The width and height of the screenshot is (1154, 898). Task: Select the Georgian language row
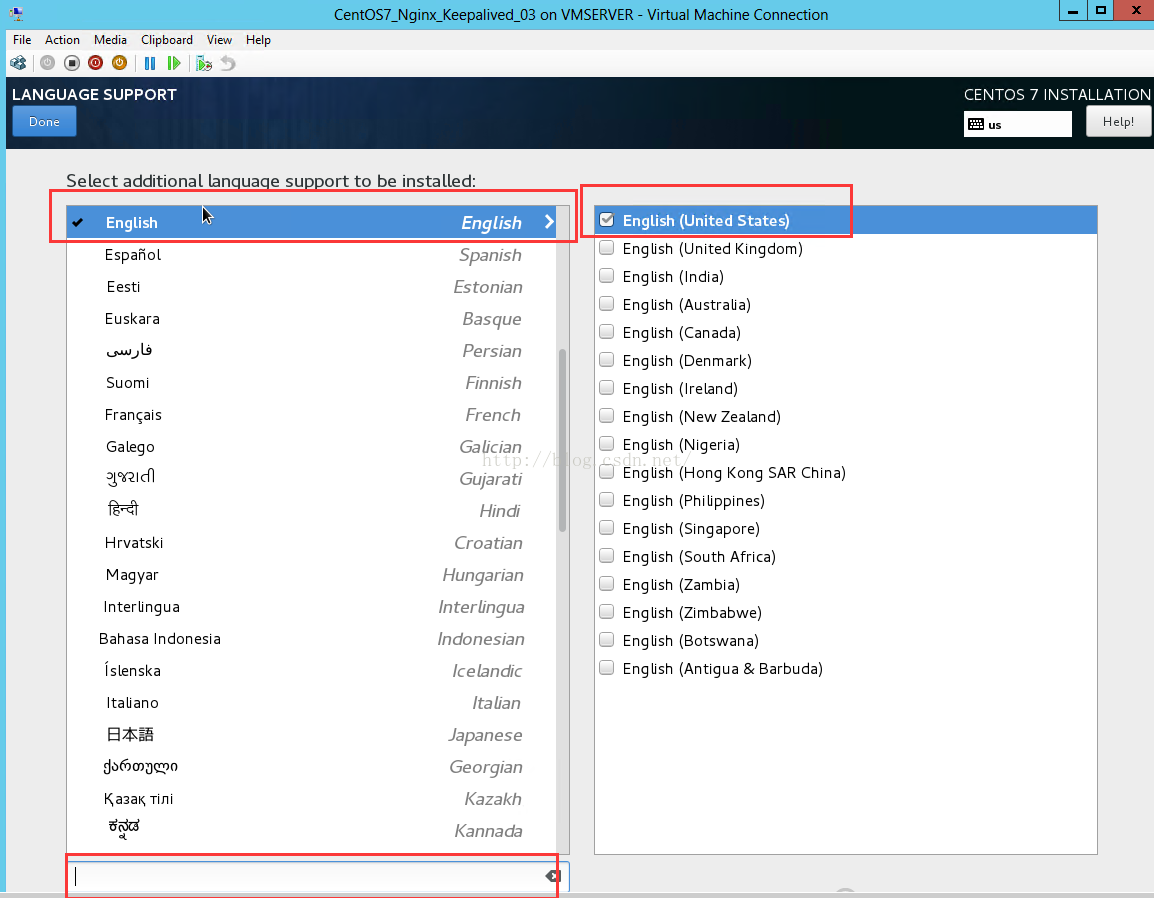point(312,767)
